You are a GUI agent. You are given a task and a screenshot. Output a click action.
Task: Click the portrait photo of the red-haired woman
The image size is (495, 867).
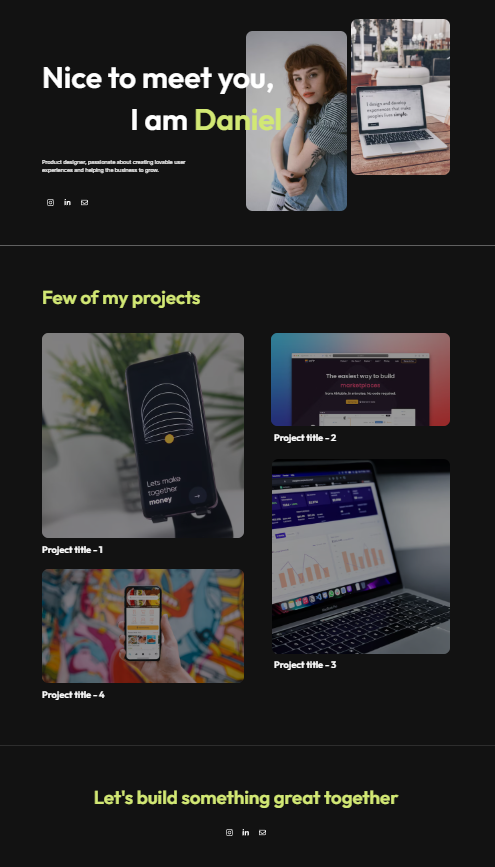pyautogui.click(x=296, y=121)
